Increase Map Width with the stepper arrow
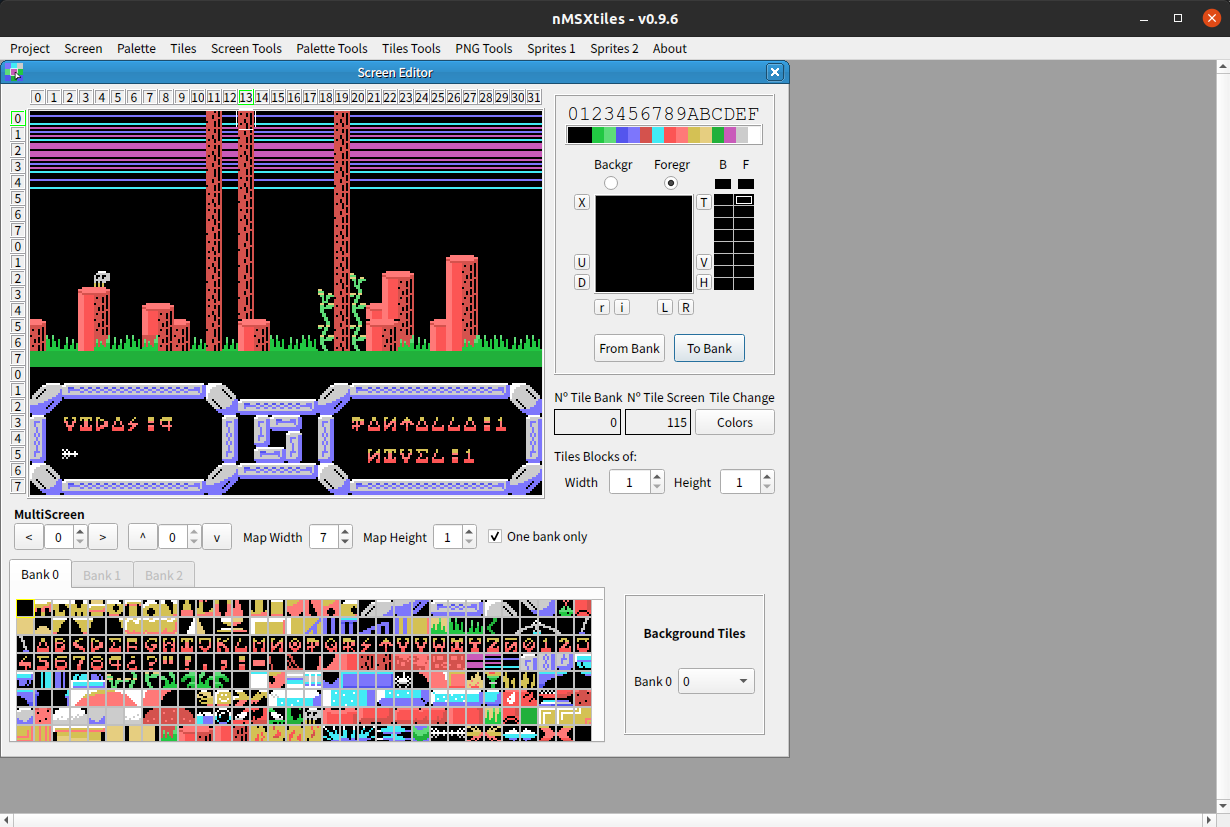The image size is (1230, 827). pos(345,531)
